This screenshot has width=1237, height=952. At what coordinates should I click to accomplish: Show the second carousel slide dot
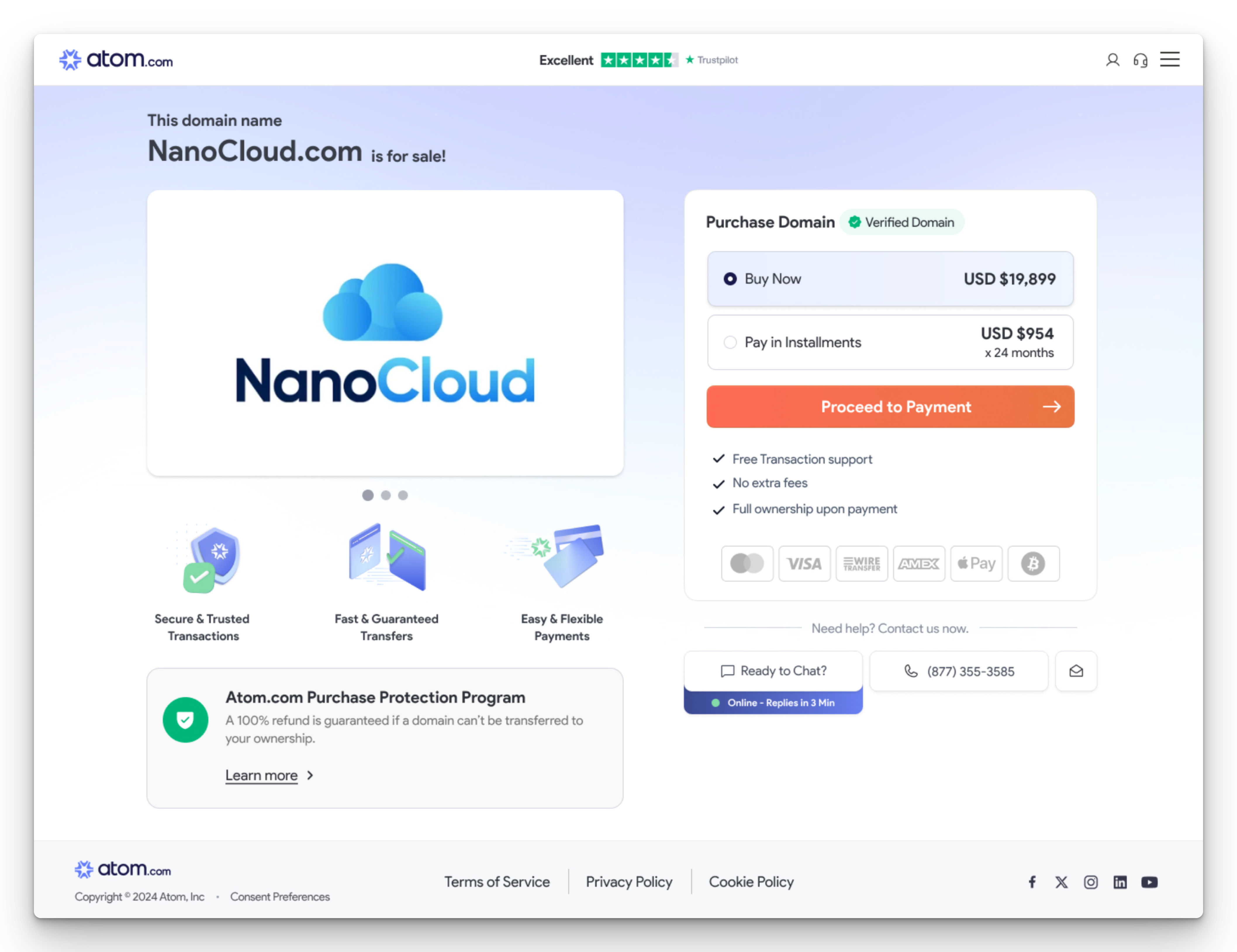point(386,495)
